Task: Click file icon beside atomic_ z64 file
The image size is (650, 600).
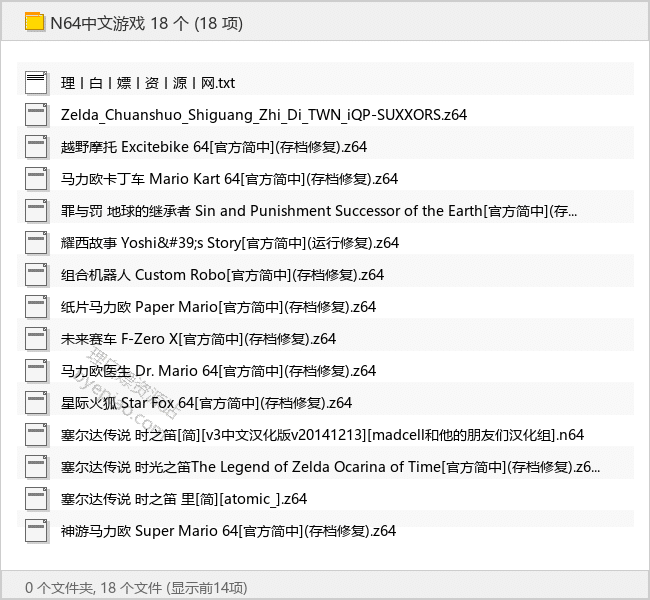Action: point(36,499)
